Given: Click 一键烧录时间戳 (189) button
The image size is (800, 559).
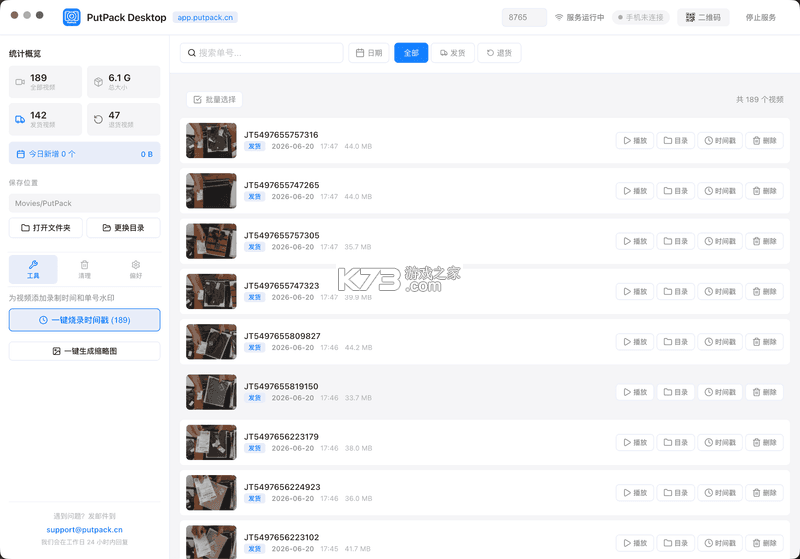Looking at the screenshot, I should click(85, 320).
